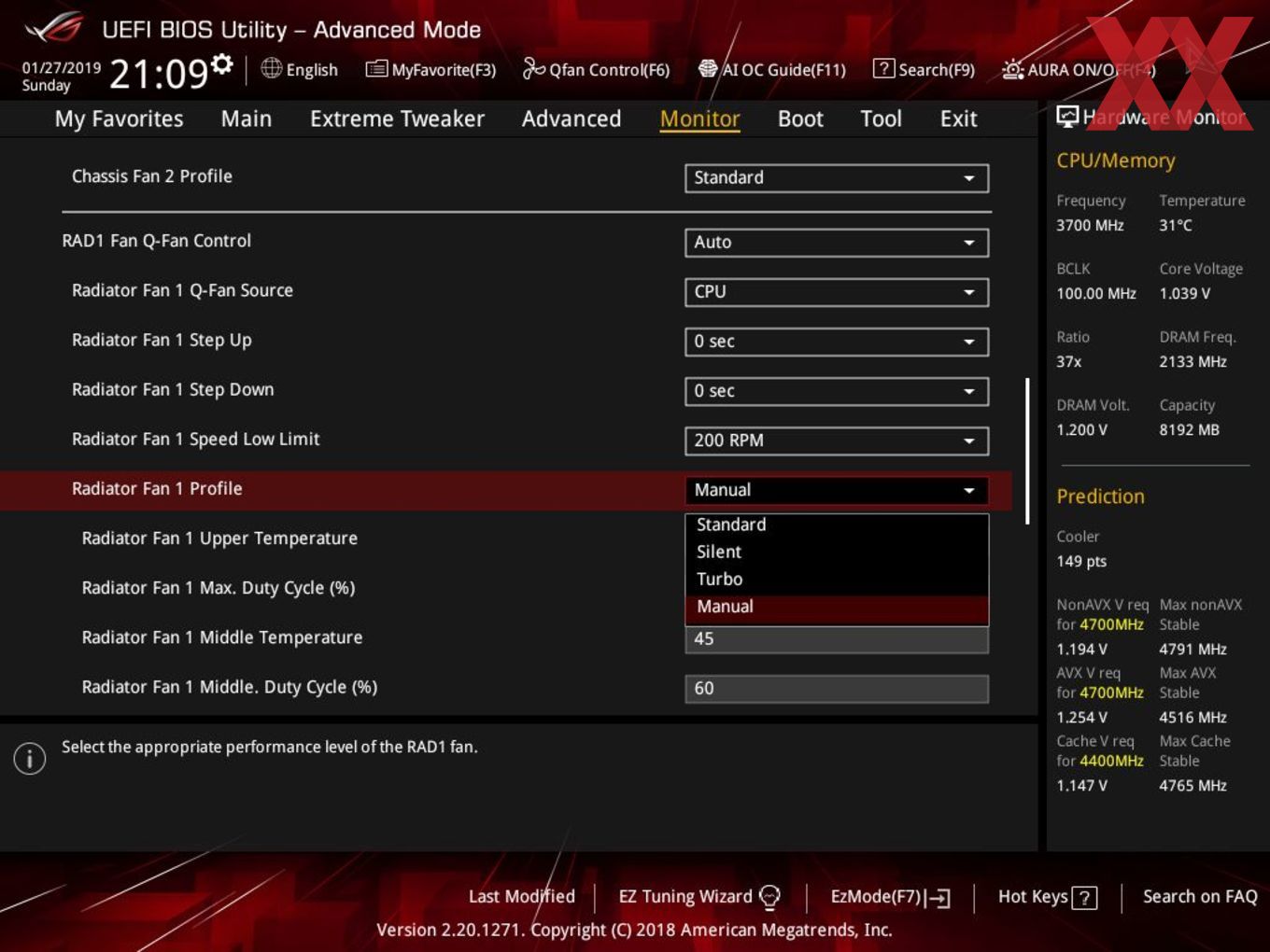Toggle AURA ON/OFF lighting
This screenshot has width=1270, height=952.
(1079, 69)
